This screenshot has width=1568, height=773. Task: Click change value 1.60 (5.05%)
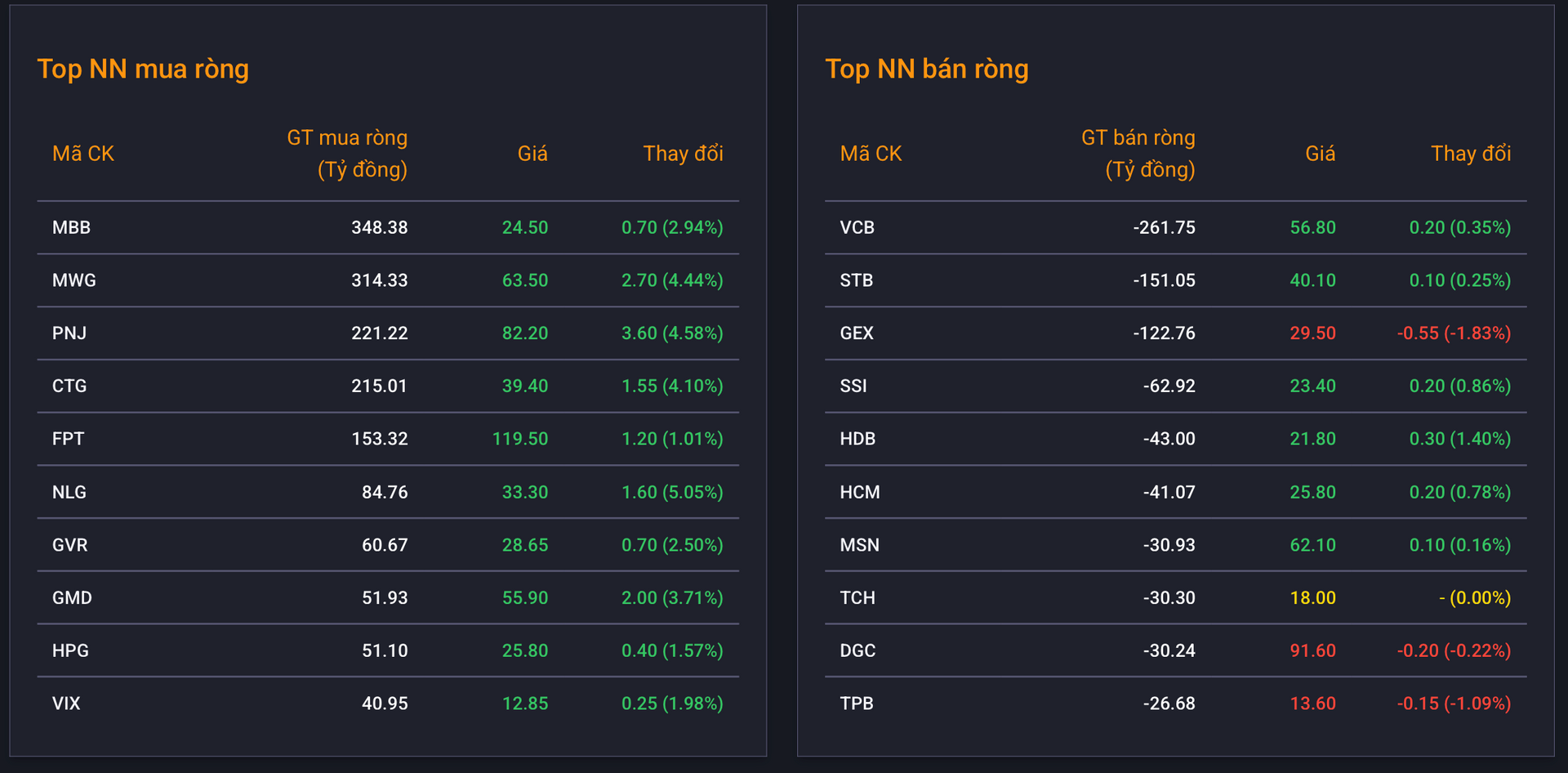(672, 492)
